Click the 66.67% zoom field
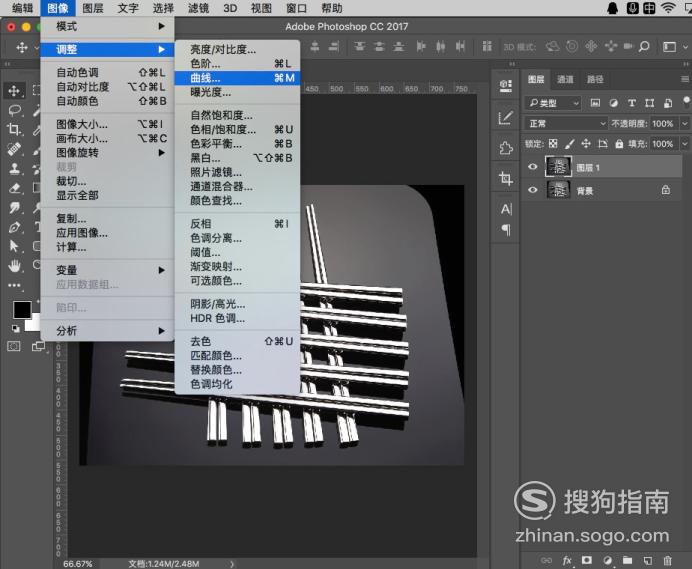Screen dimensions: 692x569 pos(78,564)
